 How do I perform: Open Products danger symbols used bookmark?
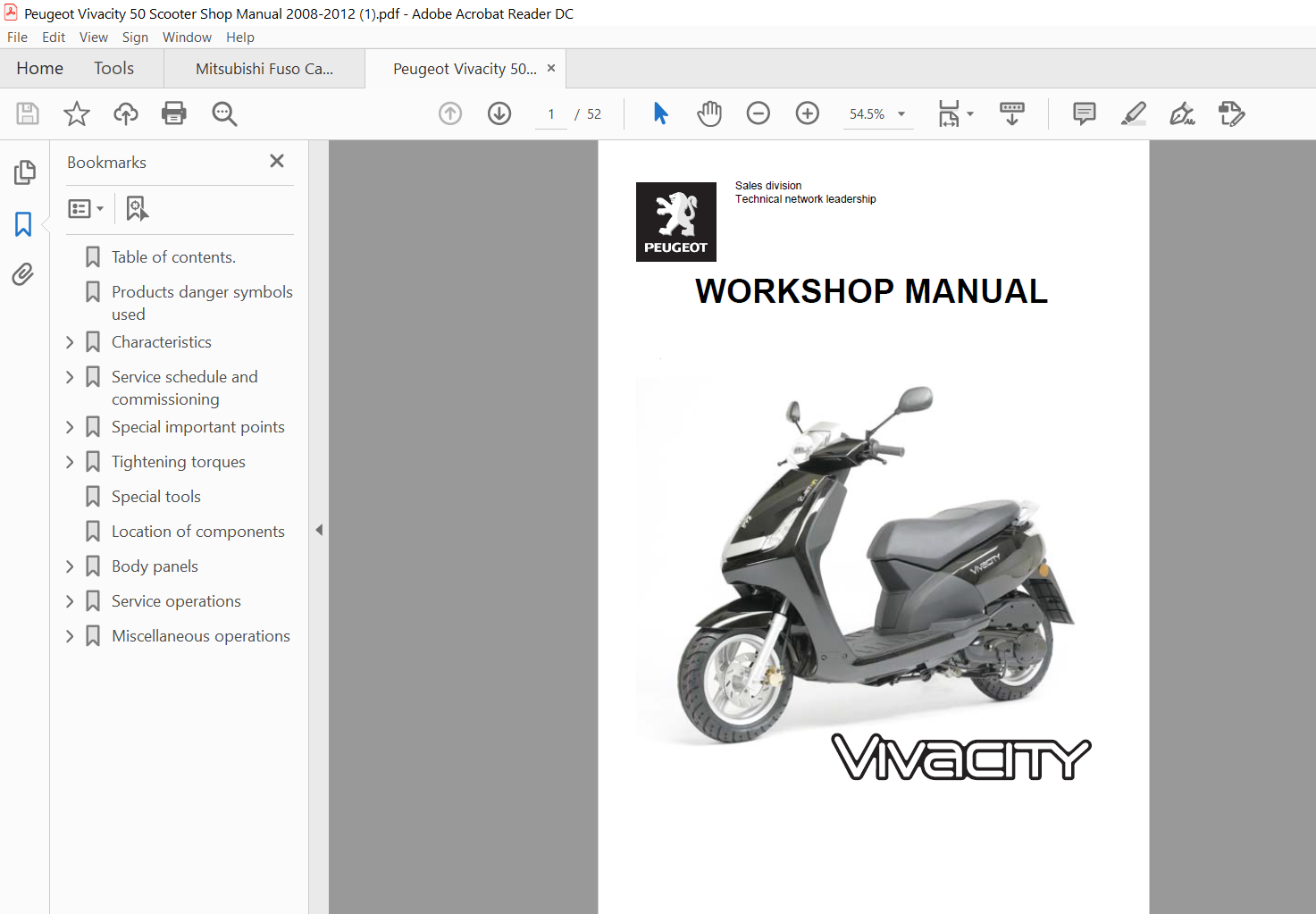tap(202, 303)
